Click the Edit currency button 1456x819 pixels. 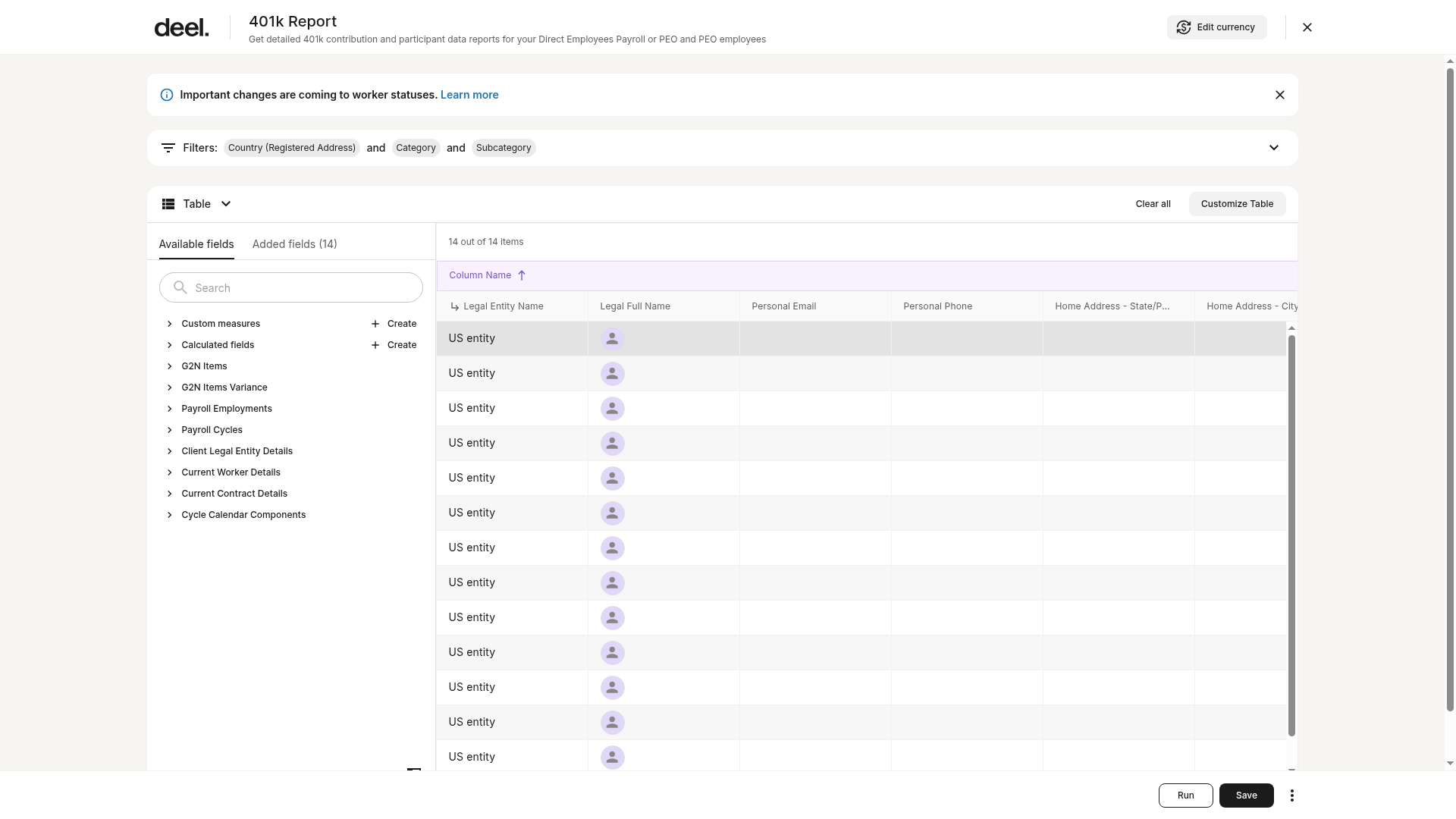point(1217,27)
